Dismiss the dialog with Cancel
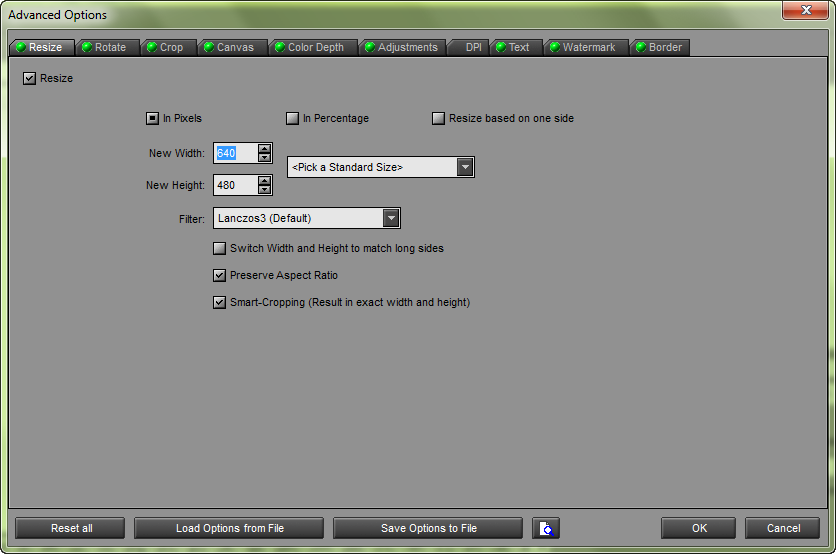The image size is (836, 554). (782, 528)
